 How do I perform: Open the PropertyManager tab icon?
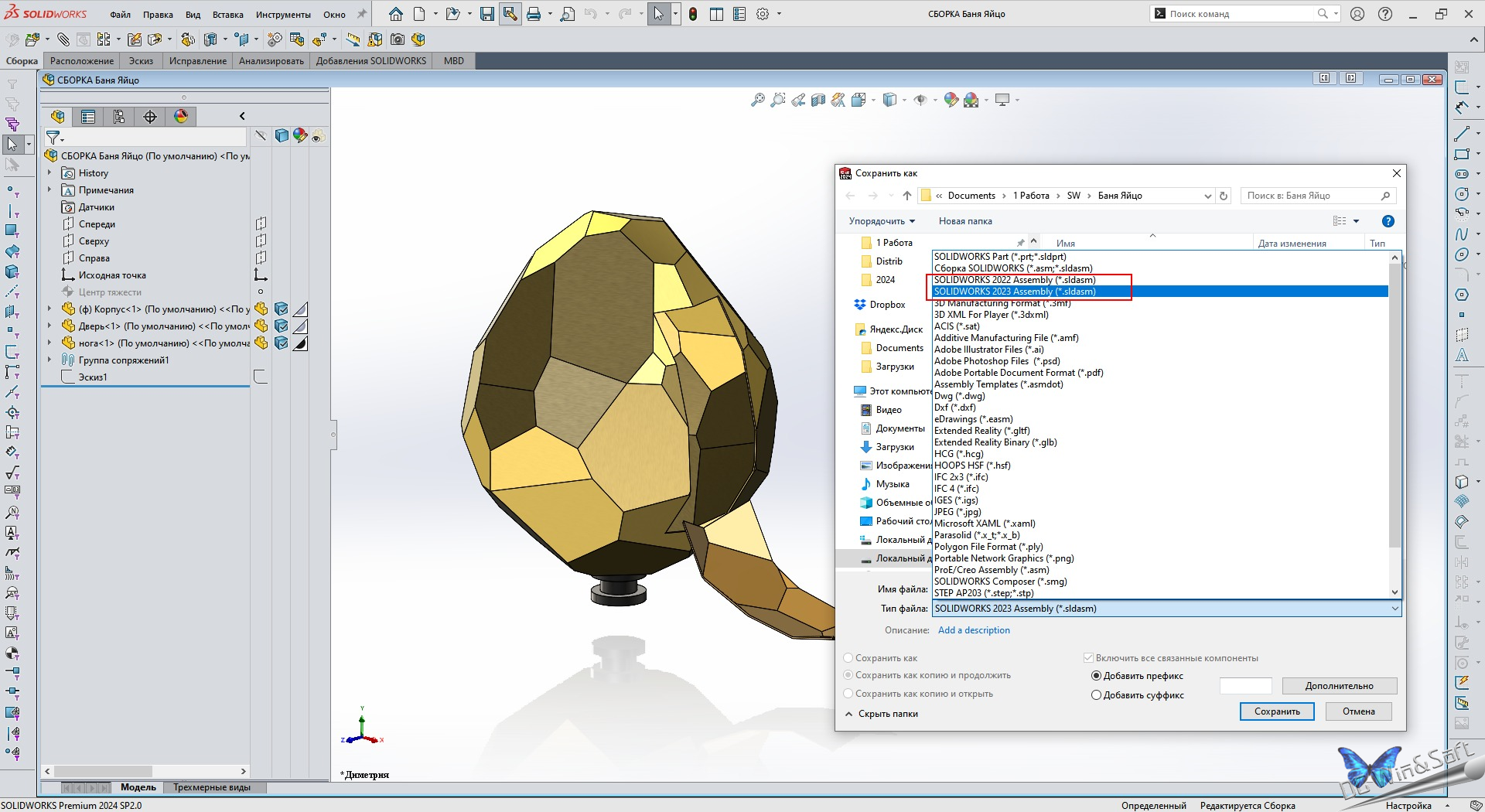(88, 116)
